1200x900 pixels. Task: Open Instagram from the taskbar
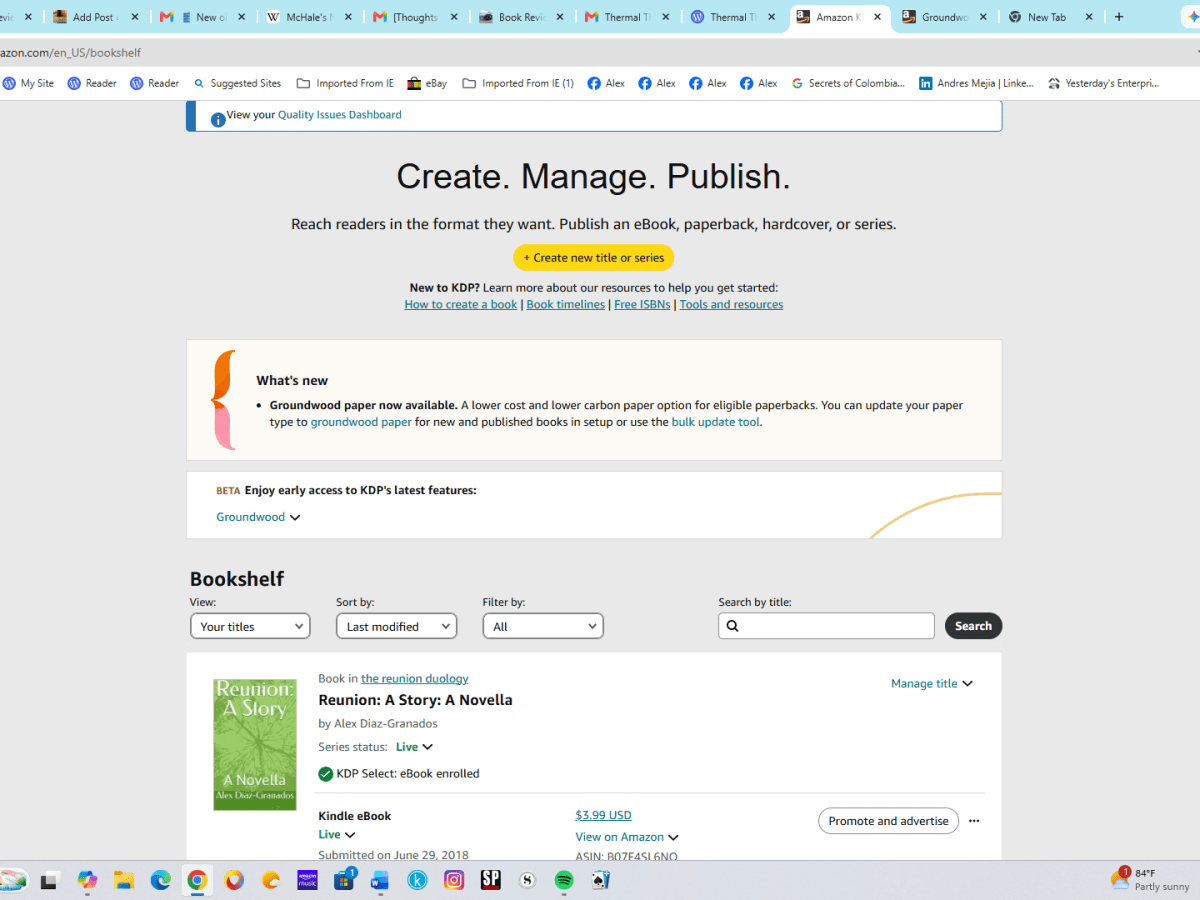pos(454,880)
